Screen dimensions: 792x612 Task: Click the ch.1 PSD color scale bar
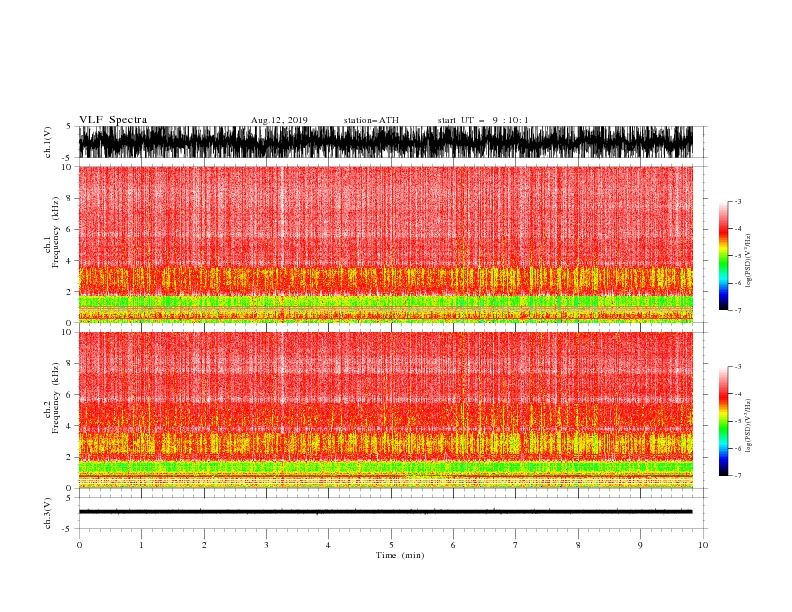pyautogui.click(x=724, y=256)
